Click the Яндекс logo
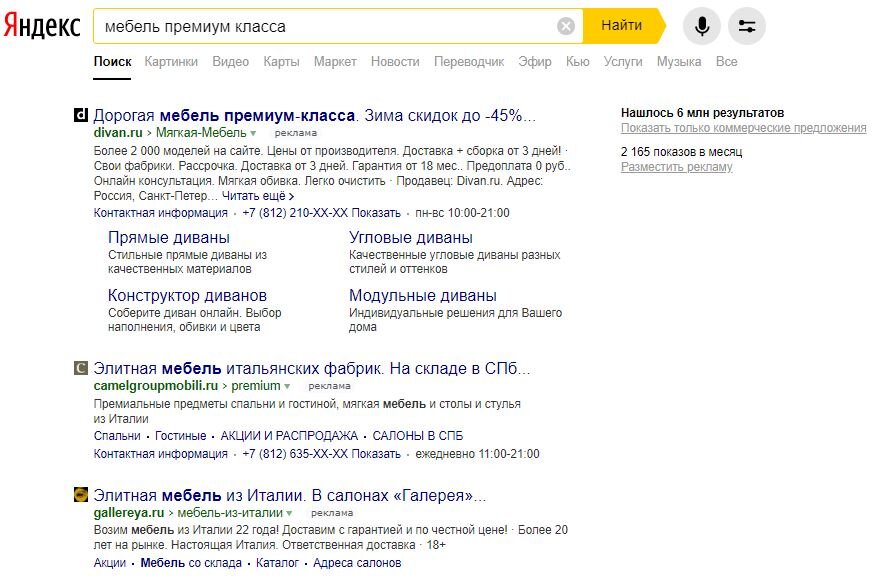Image resolution: width=886 pixels, height=588 pixels. pos(42,26)
